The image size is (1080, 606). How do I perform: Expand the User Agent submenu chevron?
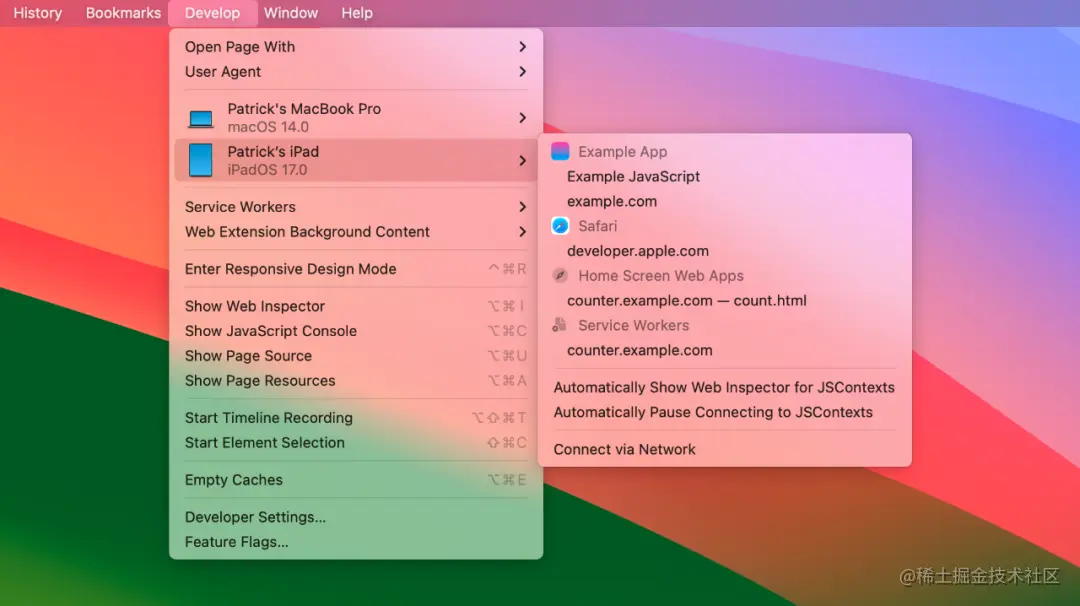point(522,72)
